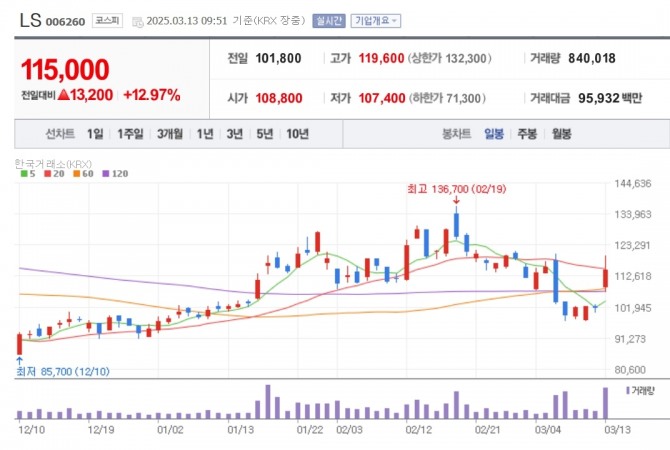This screenshot has height=450, width=670.
Task: Click the 80,600 price axis label
Action: 629,370
